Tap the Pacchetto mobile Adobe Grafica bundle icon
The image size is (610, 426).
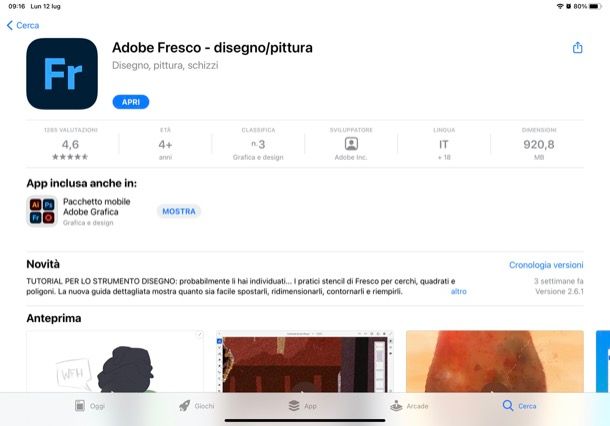pos(42,211)
